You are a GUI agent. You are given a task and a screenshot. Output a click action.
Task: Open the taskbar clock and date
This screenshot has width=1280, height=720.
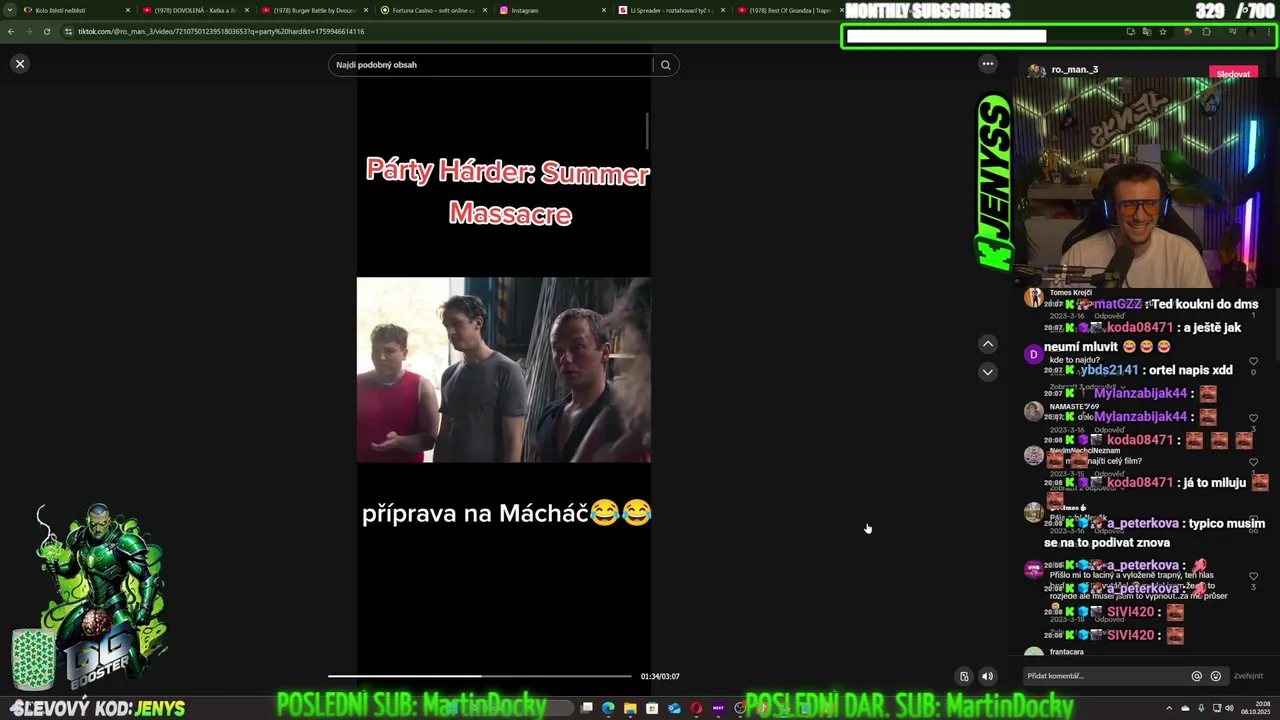1256,708
